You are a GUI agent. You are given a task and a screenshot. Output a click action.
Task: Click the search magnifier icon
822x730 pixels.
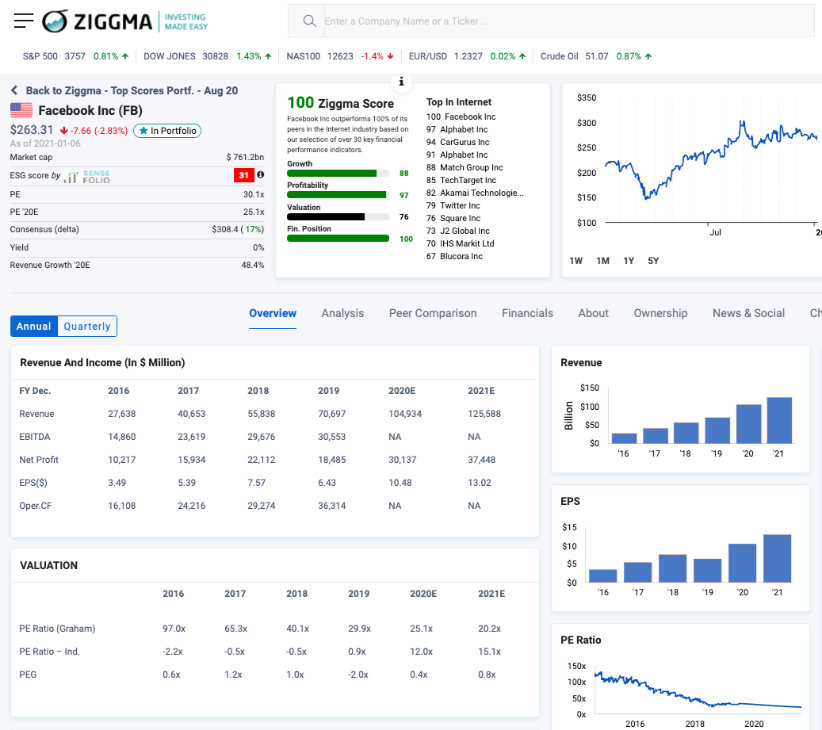309,21
